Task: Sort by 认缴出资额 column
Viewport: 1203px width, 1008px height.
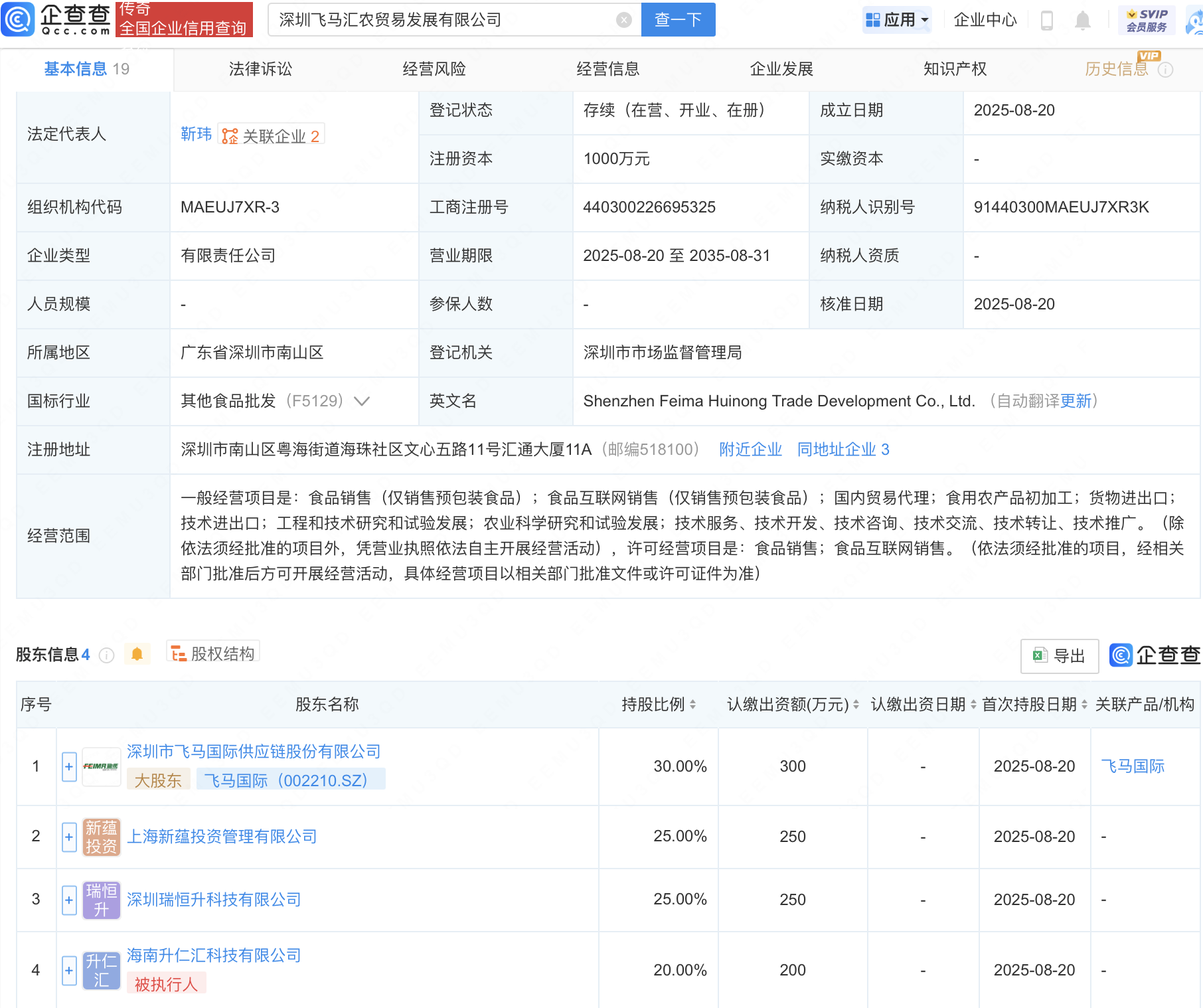Action: pos(856,705)
